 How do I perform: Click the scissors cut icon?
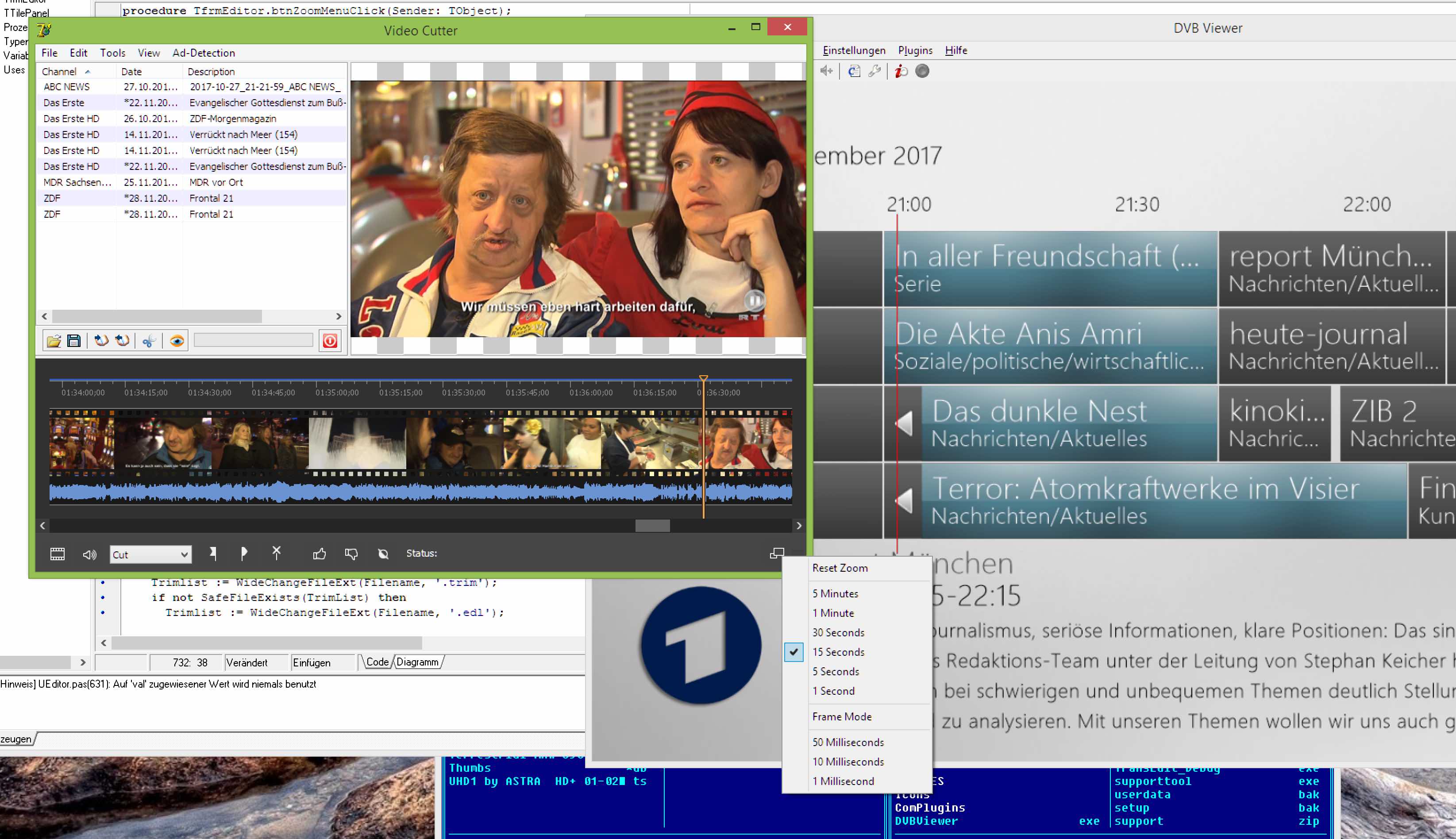[x=149, y=341]
